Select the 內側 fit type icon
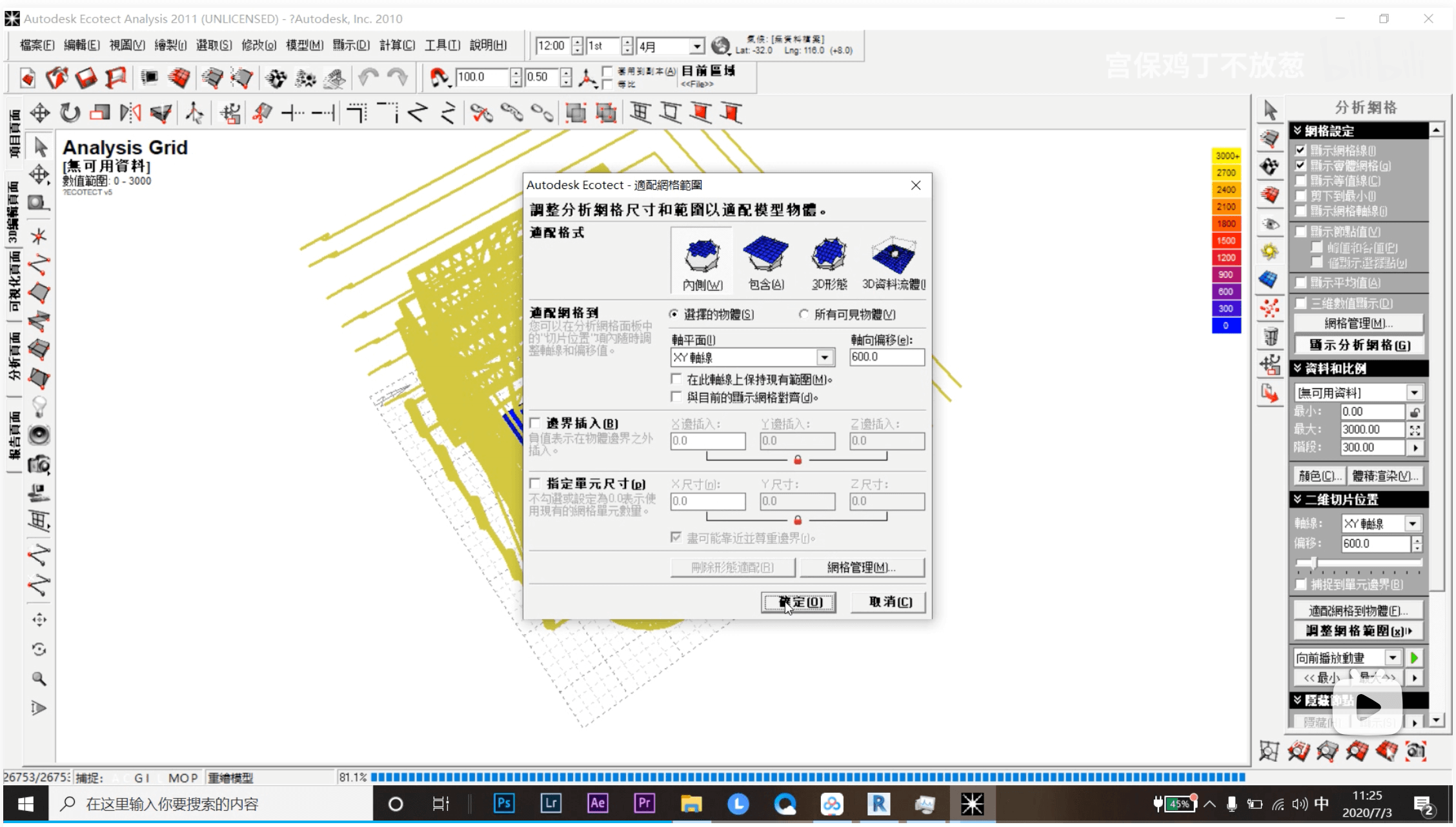Image resolution: width=1456 pixels, height=827 pixels. pyautogui.click(x=702, y=257)
